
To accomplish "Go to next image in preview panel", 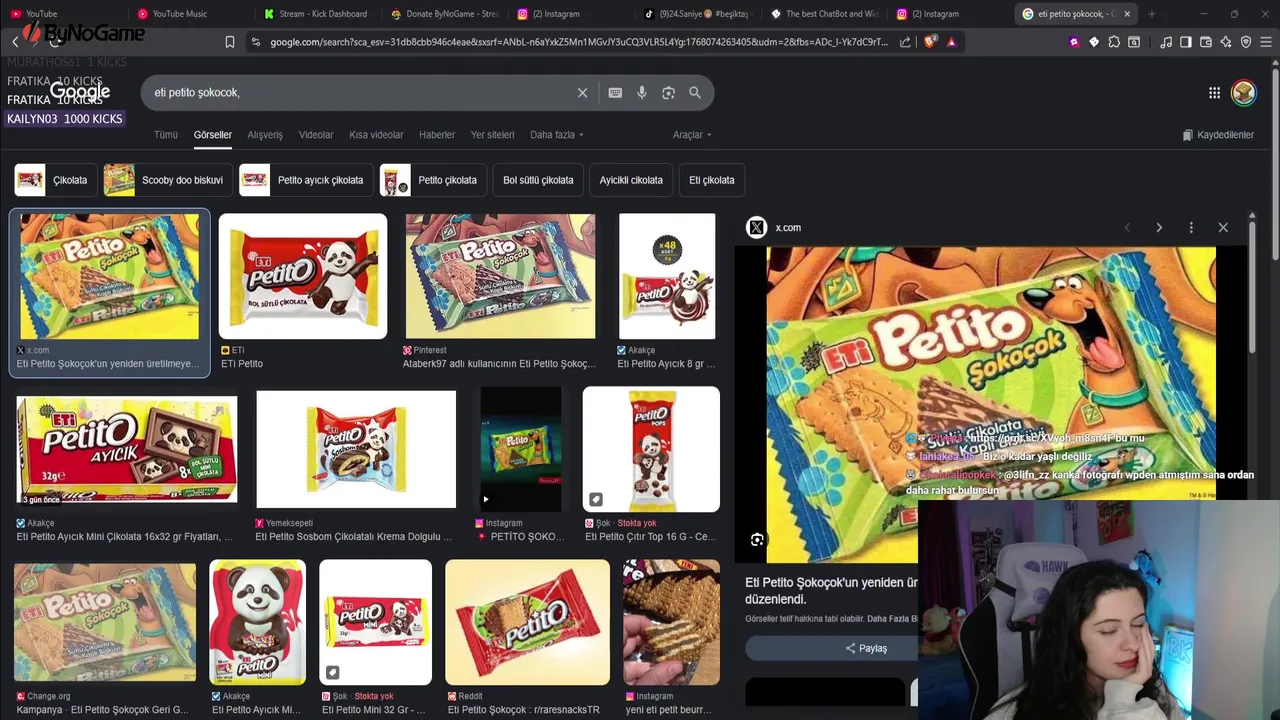I will tap(1159, 228).
